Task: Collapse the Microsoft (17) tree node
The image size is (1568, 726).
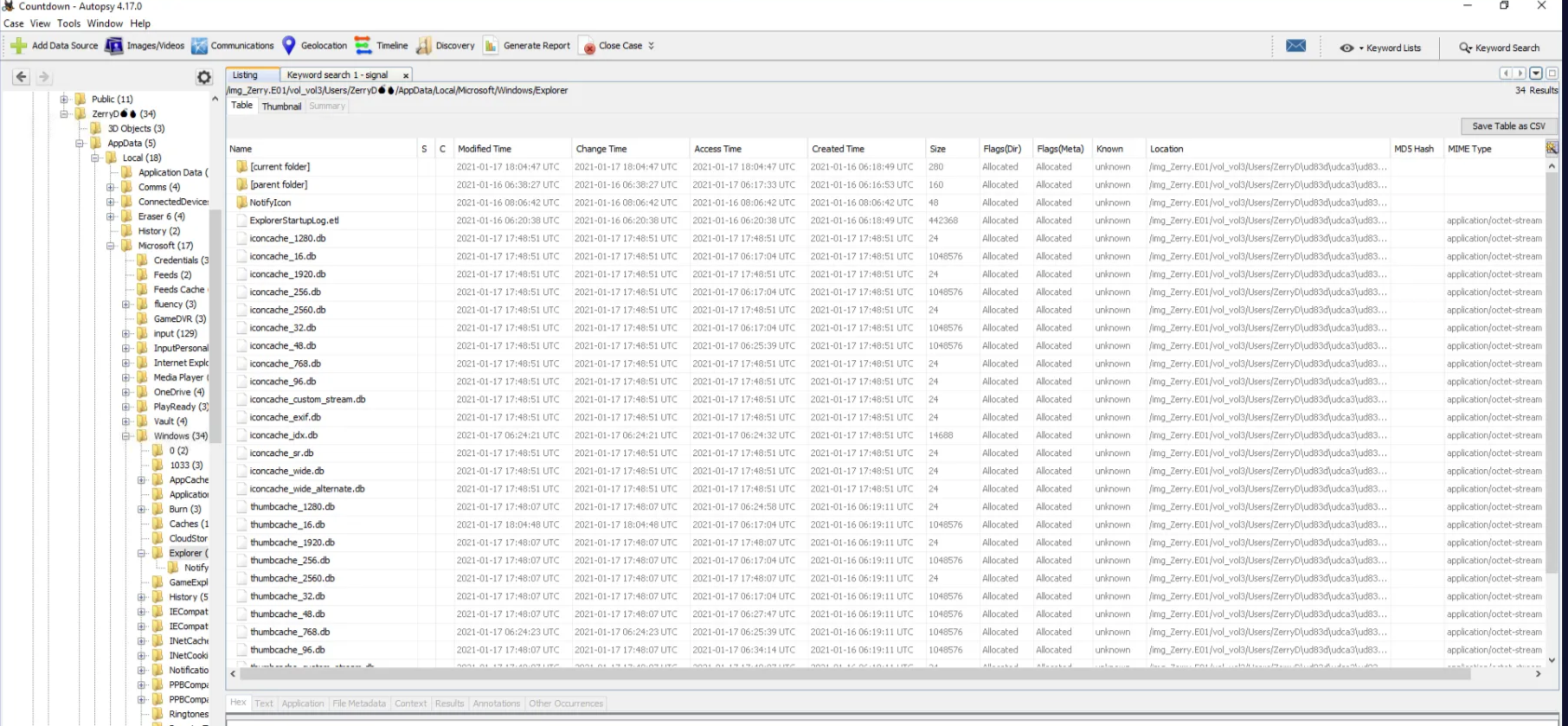Action: 111,246
